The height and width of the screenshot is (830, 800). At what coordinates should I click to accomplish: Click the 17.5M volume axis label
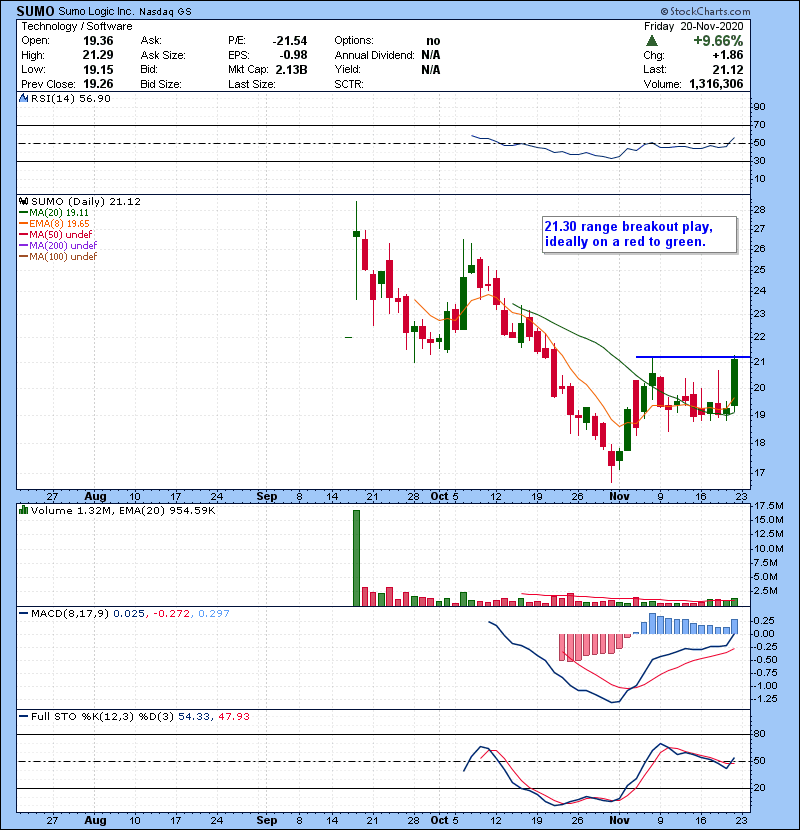point(768,506)
